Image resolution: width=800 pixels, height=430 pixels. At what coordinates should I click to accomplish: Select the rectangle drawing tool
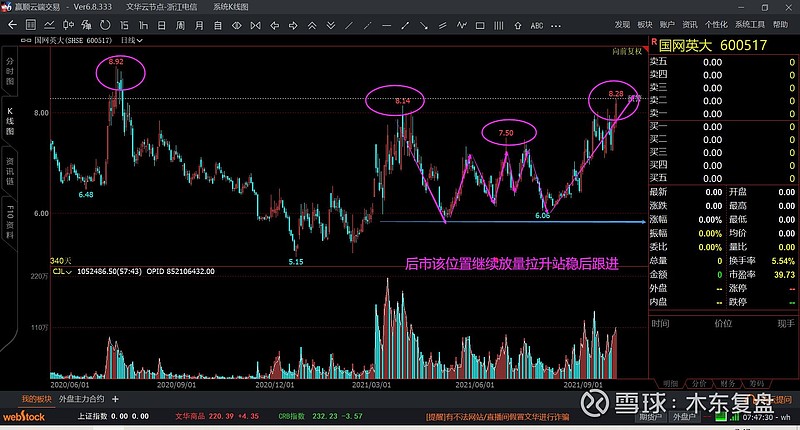click(x=480, y=25)
